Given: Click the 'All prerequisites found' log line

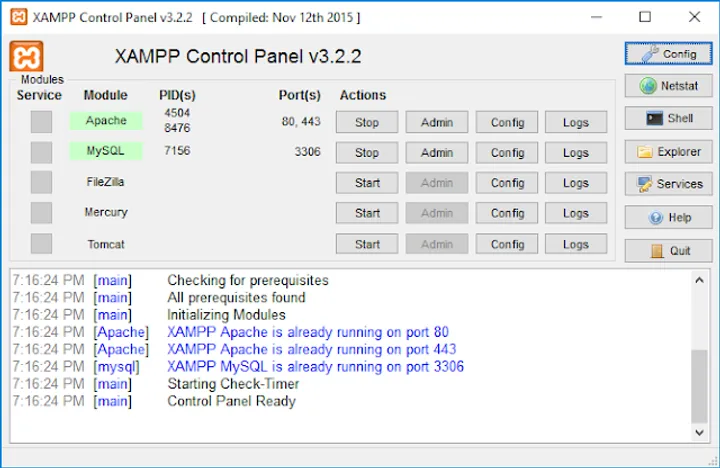Looking at the screenshot, I should (x=236, y=298).
